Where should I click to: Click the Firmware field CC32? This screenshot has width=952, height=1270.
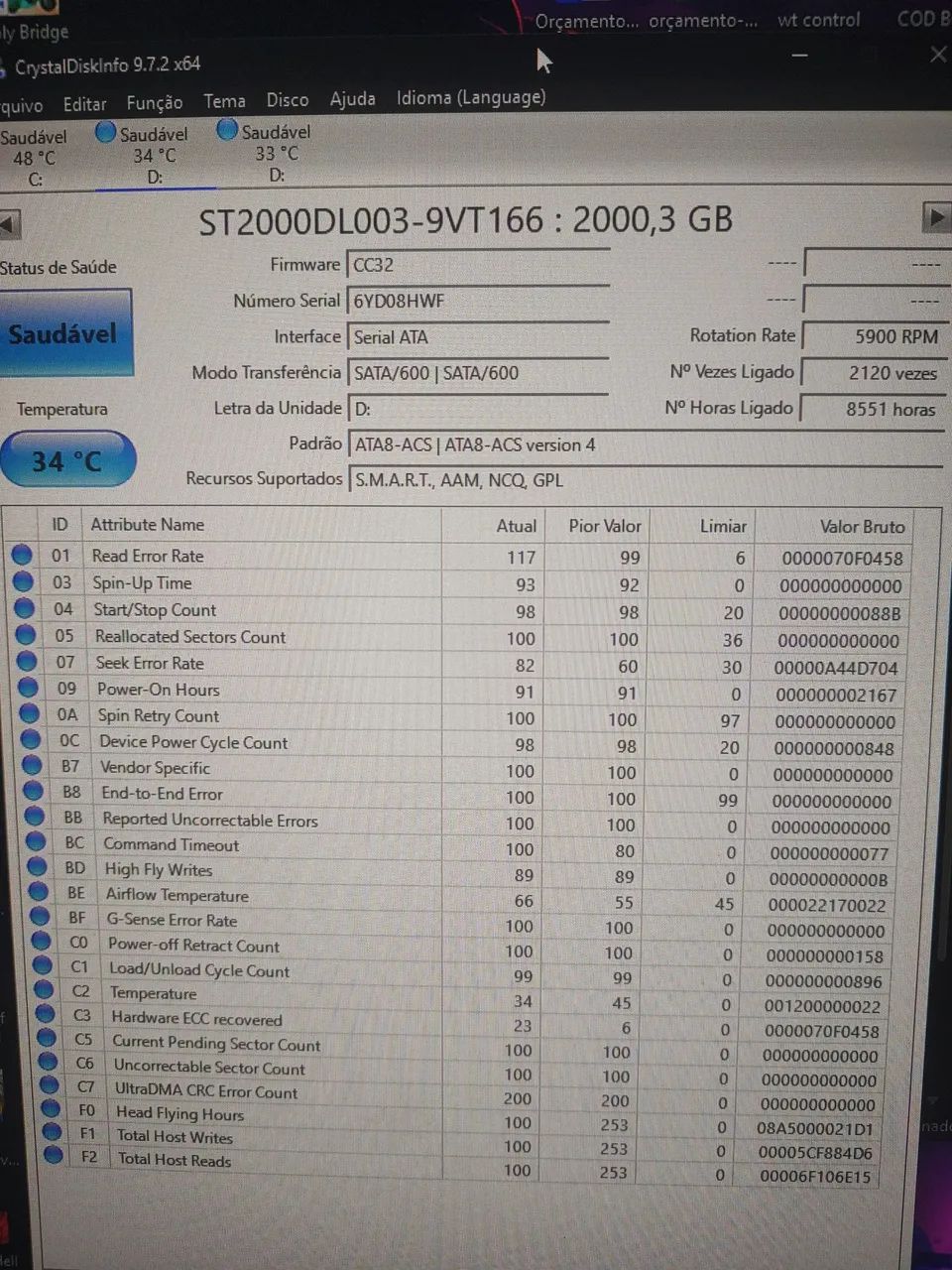coord(477,265)
